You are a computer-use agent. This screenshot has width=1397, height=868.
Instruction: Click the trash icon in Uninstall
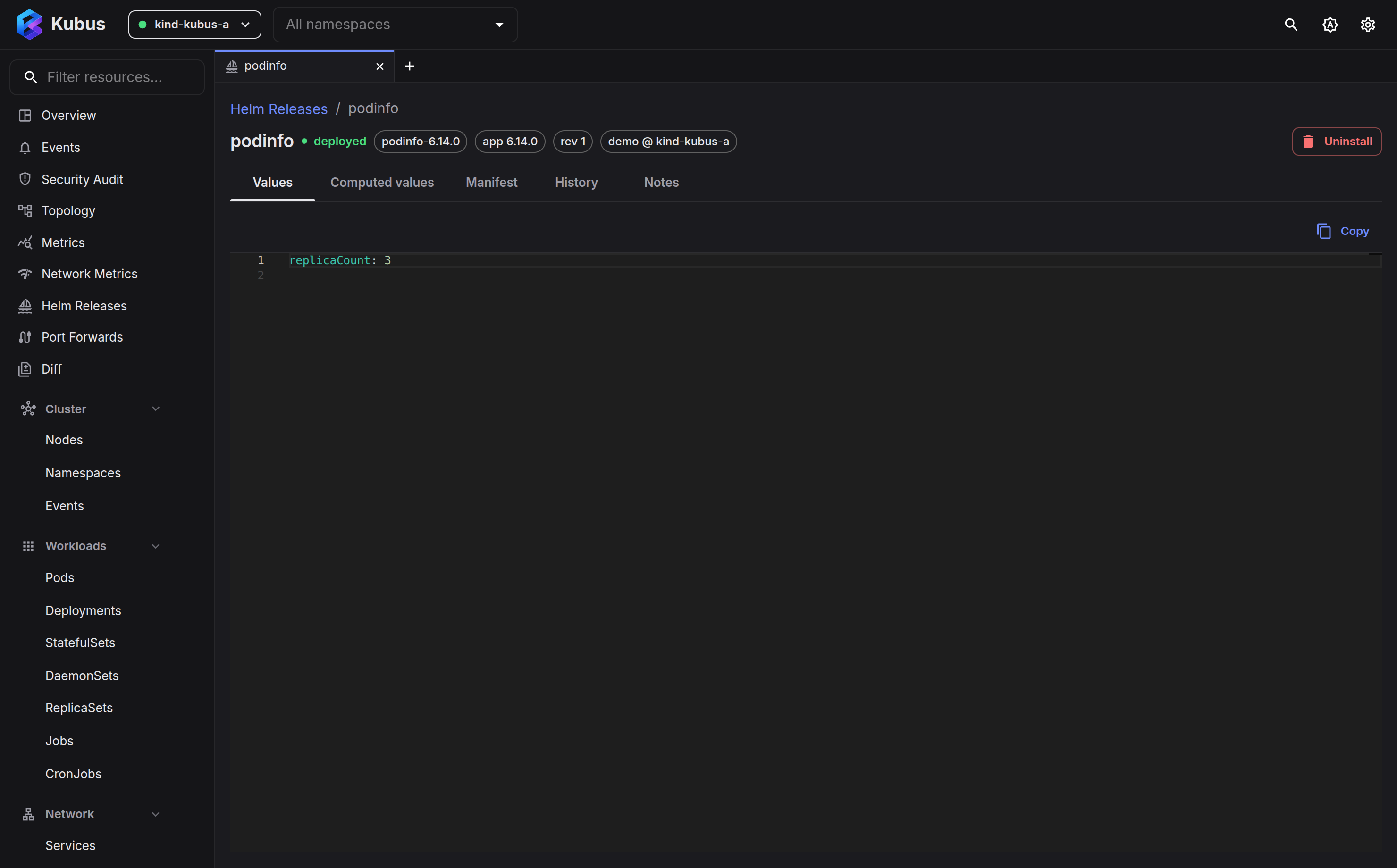pyautogui.click(x=1308, y=141)
